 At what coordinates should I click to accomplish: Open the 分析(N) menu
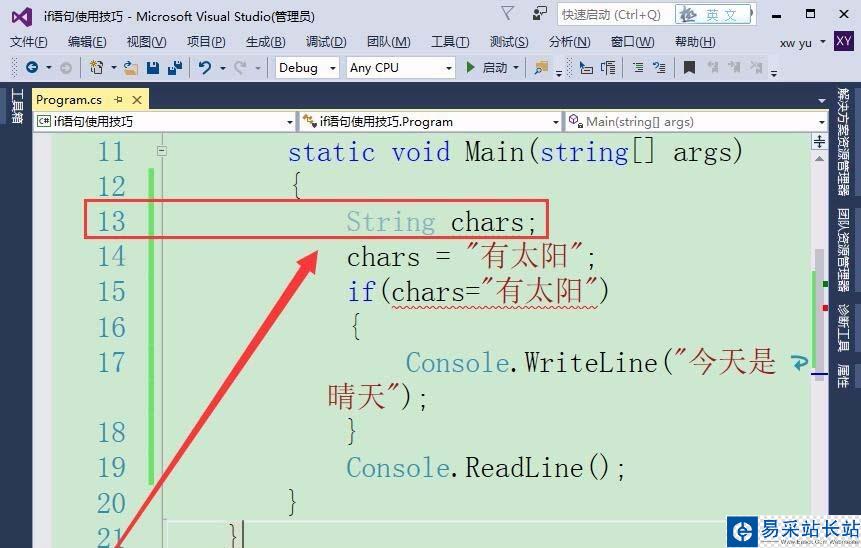coord(569,42)
